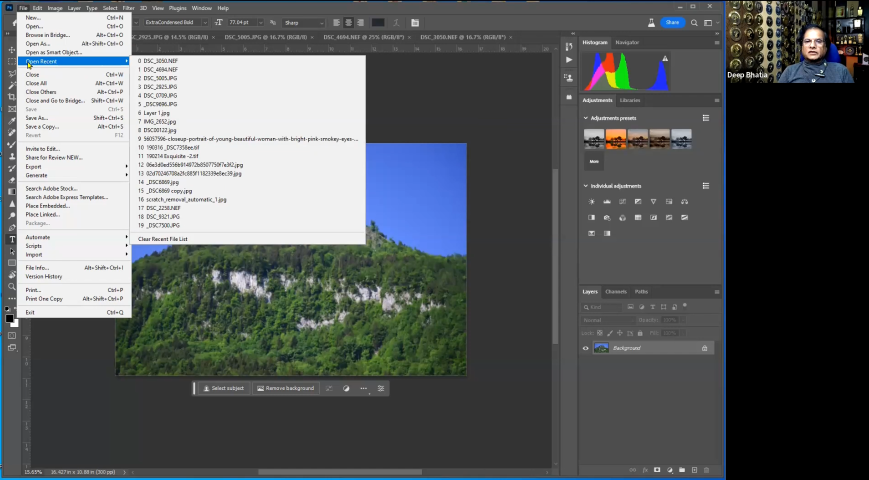Switch to the Channels tab
Screen dimensions: 869x480
tap(616, 292)
